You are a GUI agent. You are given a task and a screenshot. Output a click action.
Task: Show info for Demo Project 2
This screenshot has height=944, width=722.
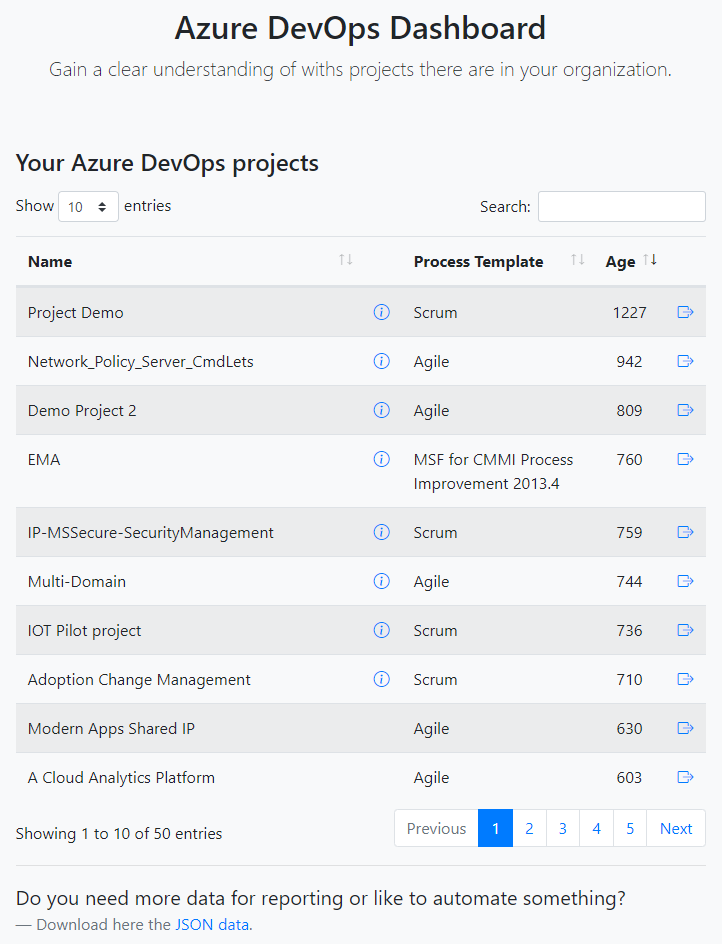click(381, 410)
